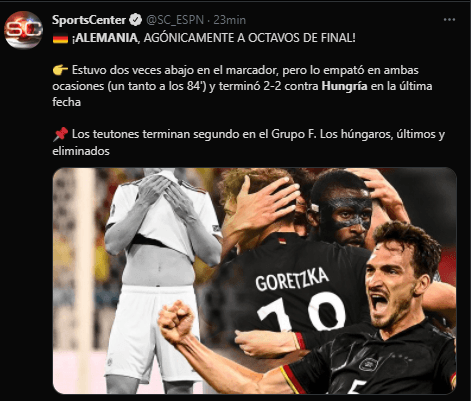The image size is (471, 401).
Task: Click the pointing hand emoji
Action: [60, 70]
